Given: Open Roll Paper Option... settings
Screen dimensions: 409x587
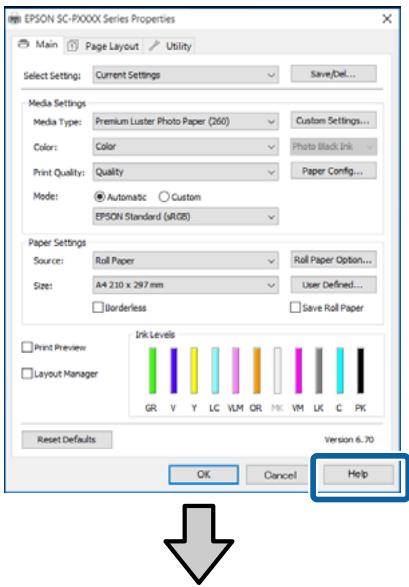Looking at the screenshot, I should click(x=333, y=260).
